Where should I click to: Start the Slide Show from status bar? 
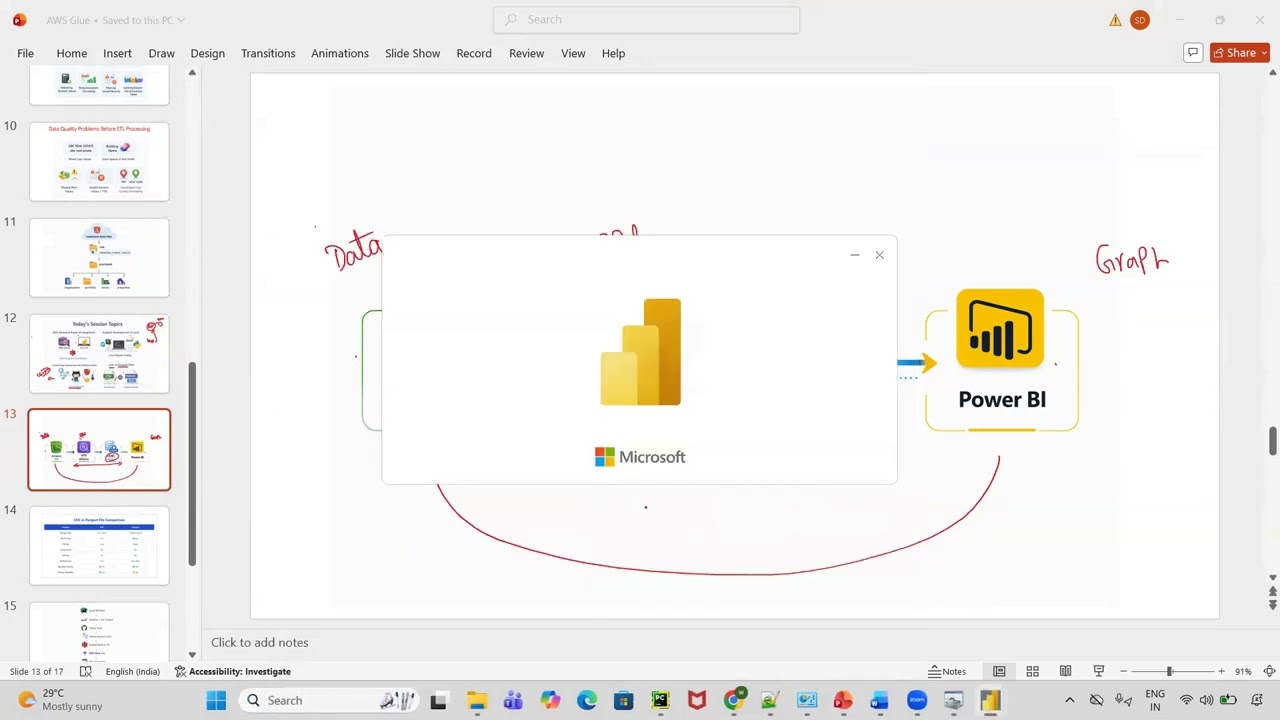coord(1098,671)
